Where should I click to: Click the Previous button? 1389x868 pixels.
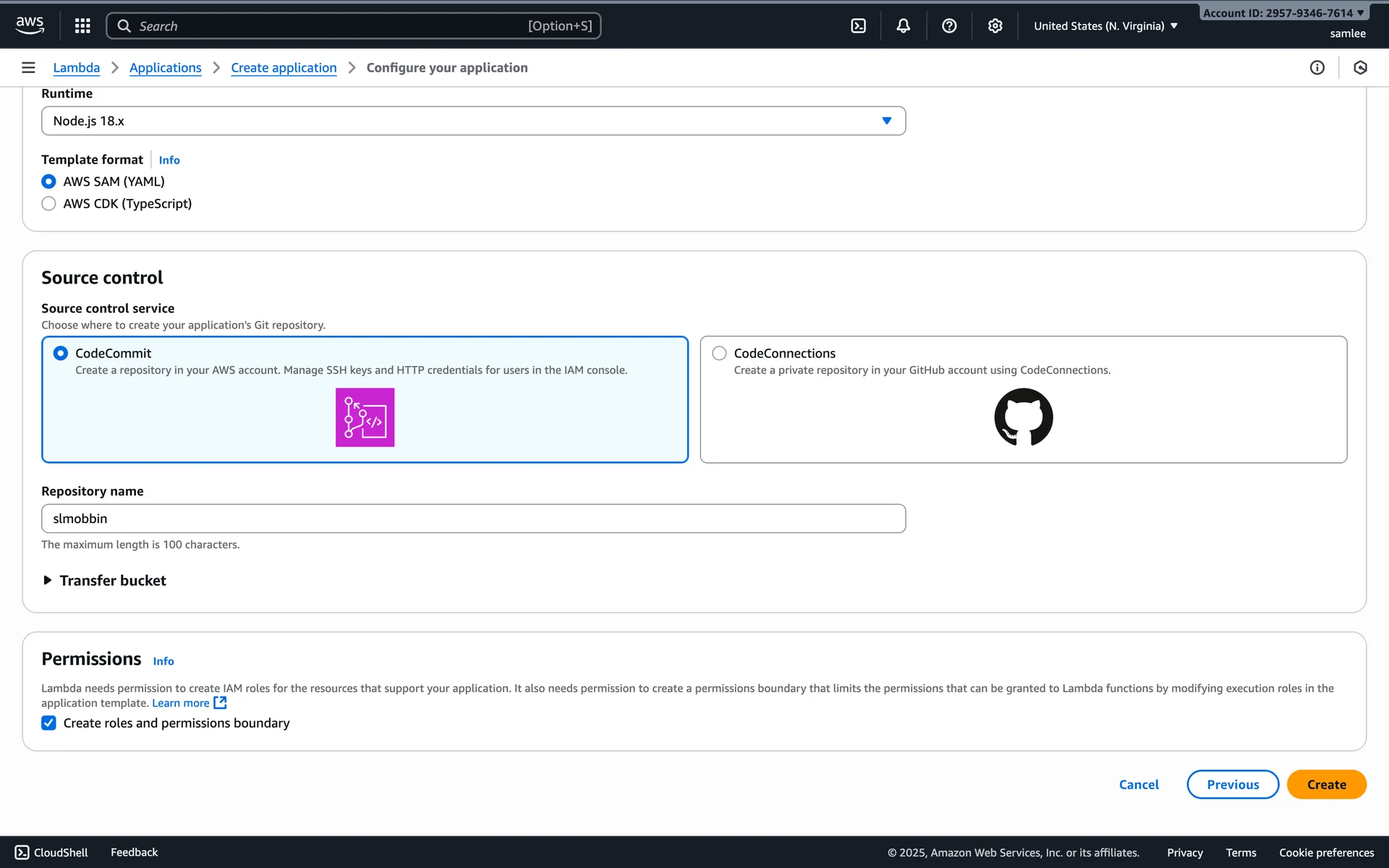tap(1232, 784)
